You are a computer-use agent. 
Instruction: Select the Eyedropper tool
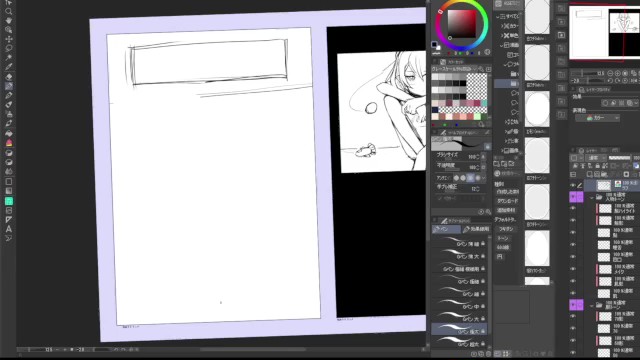pyautogui.click(x=9, y=67)
